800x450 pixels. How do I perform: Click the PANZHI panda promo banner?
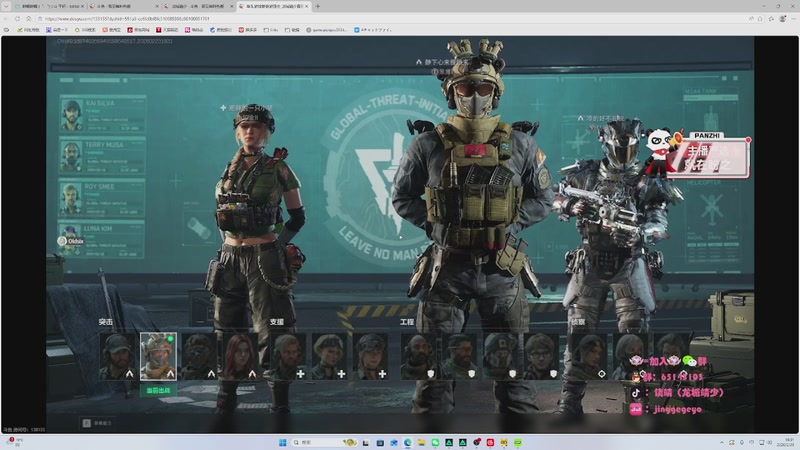(699, 153)
